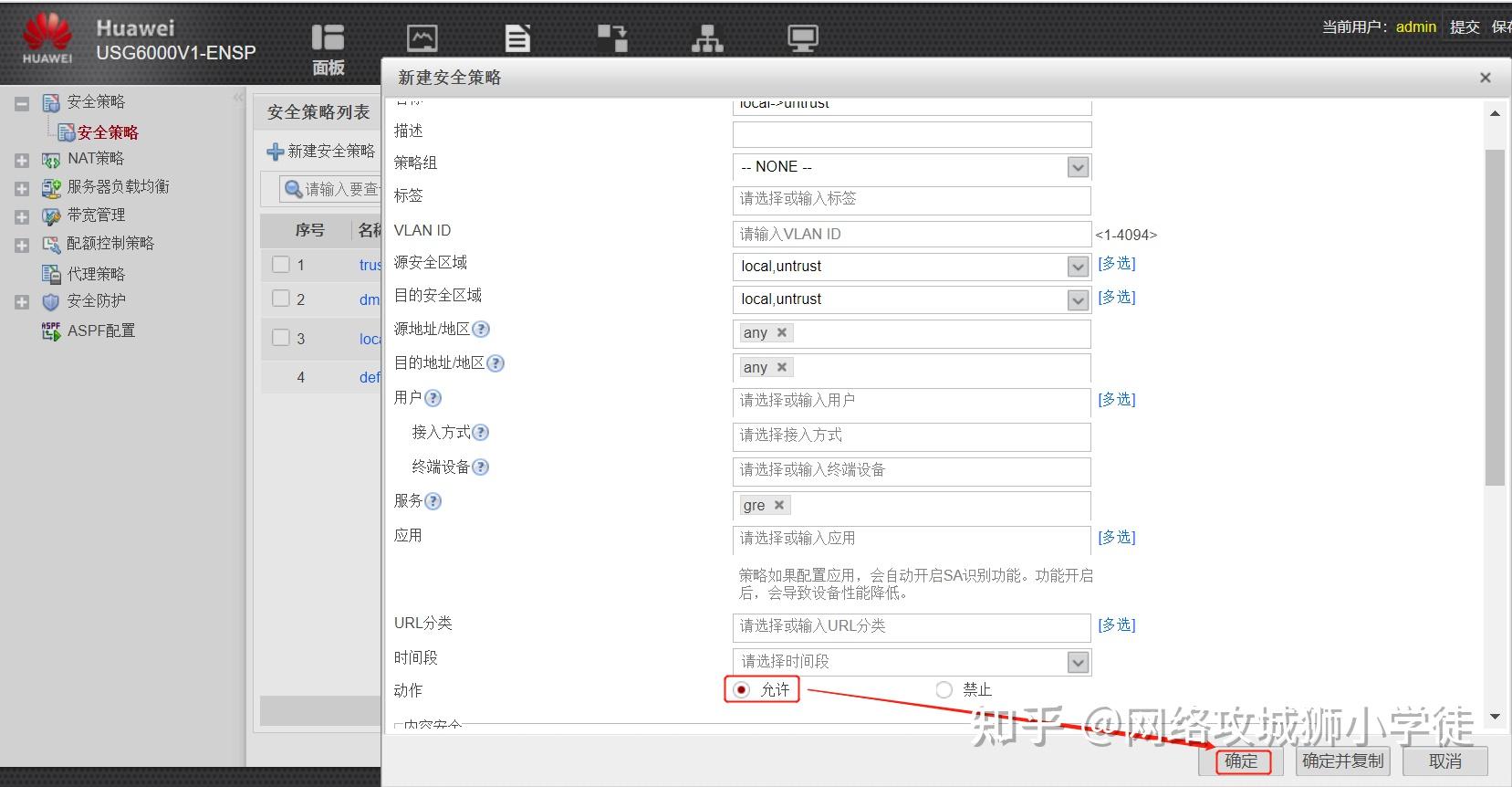Close the 新建安全策略 dialog
The width and height of the screenshot is (1512, 787).
coord(1486,78)
